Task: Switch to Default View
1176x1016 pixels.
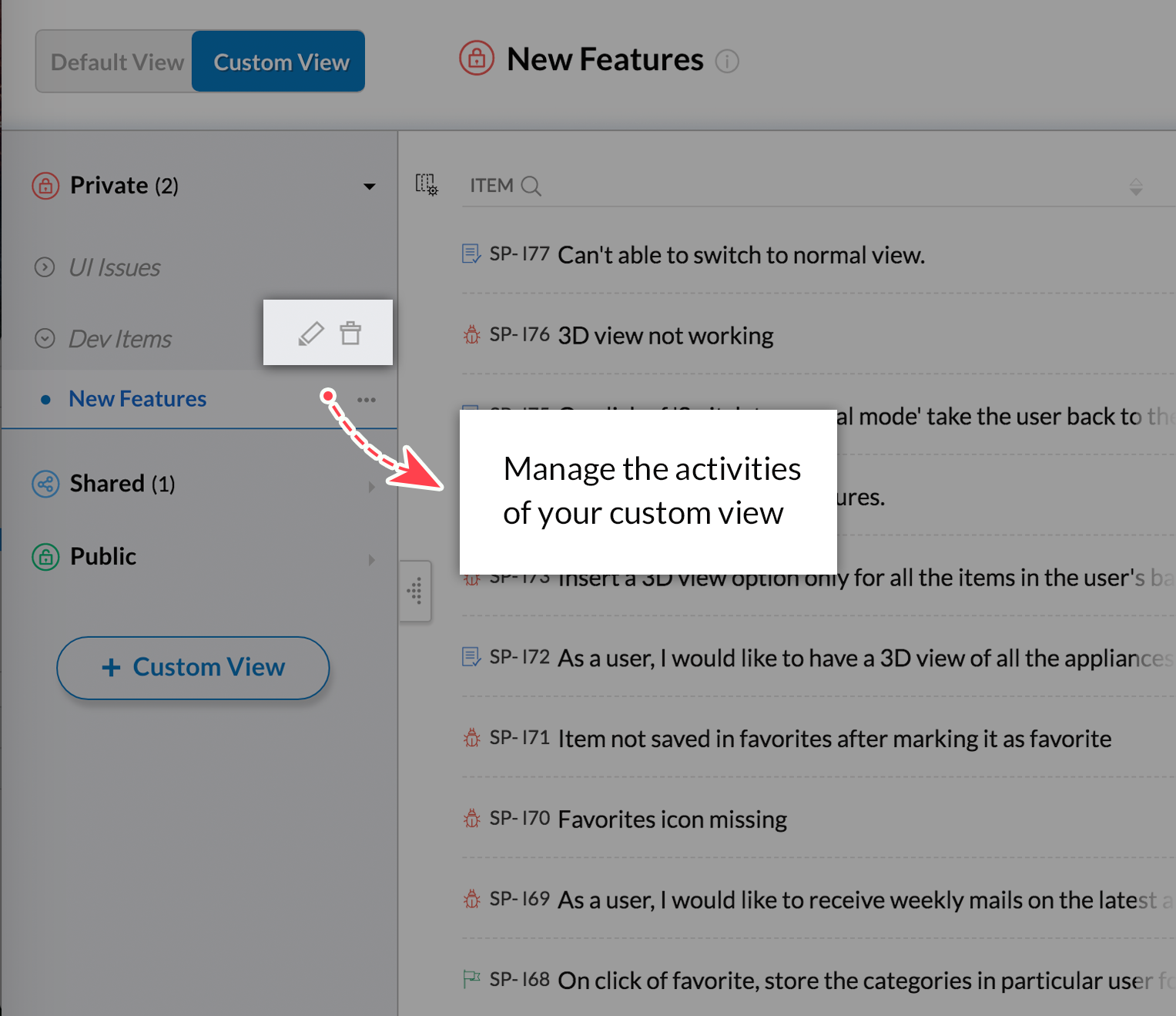Action: [117, 62]
